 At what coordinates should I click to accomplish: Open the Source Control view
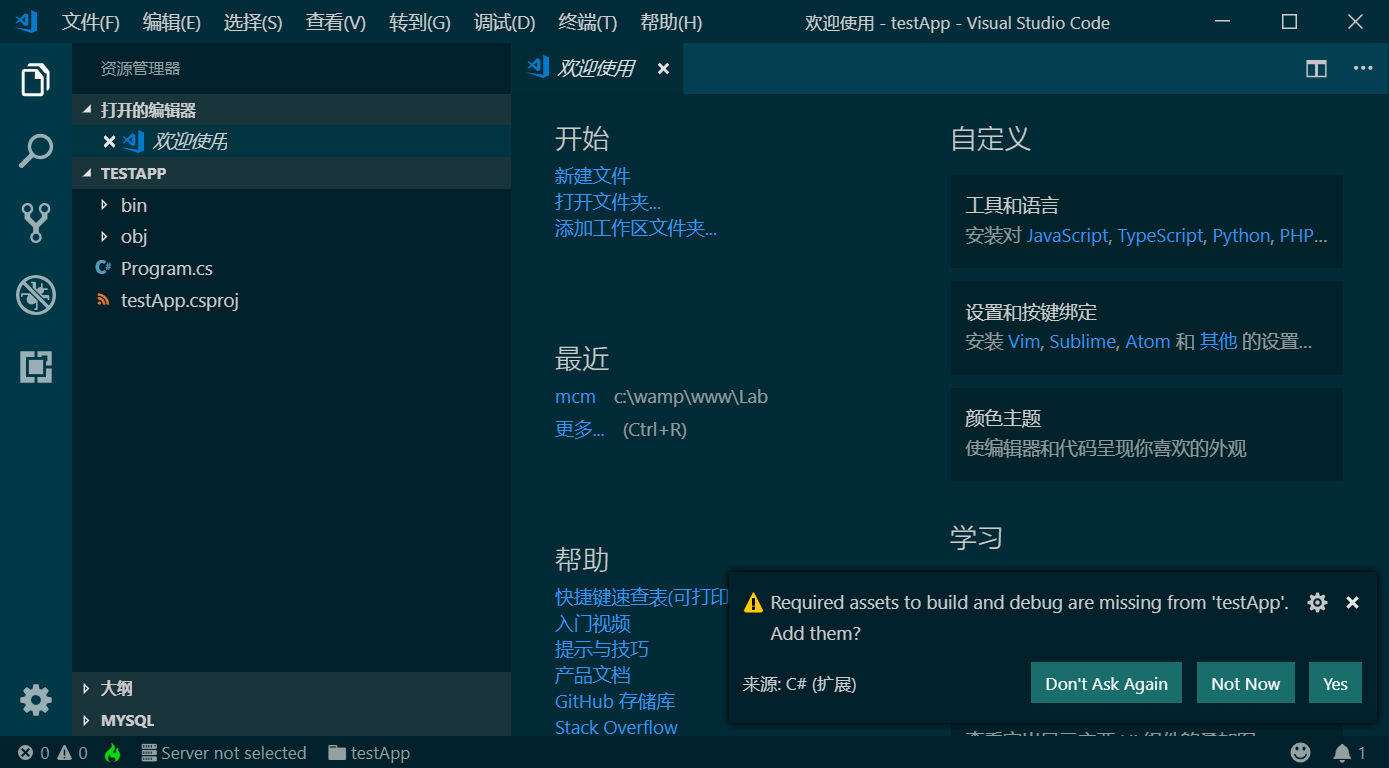36,223
